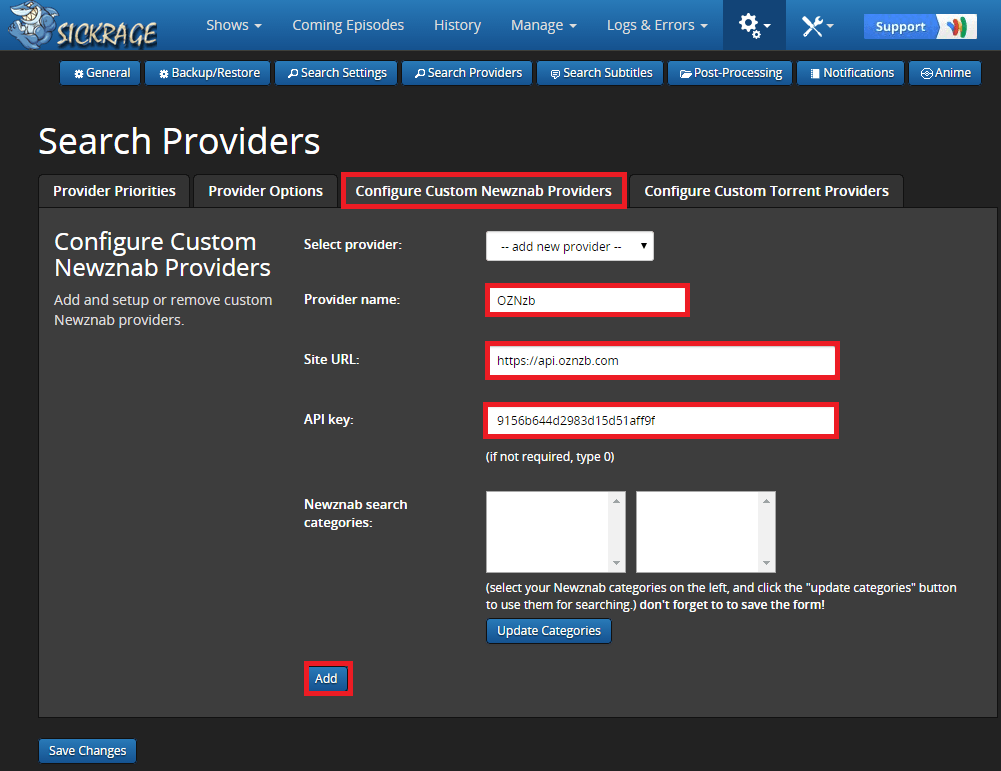This screenshot has width=1001, height=771.
Task: Click Save Changes at the bottom
Action: pos(87,751)
